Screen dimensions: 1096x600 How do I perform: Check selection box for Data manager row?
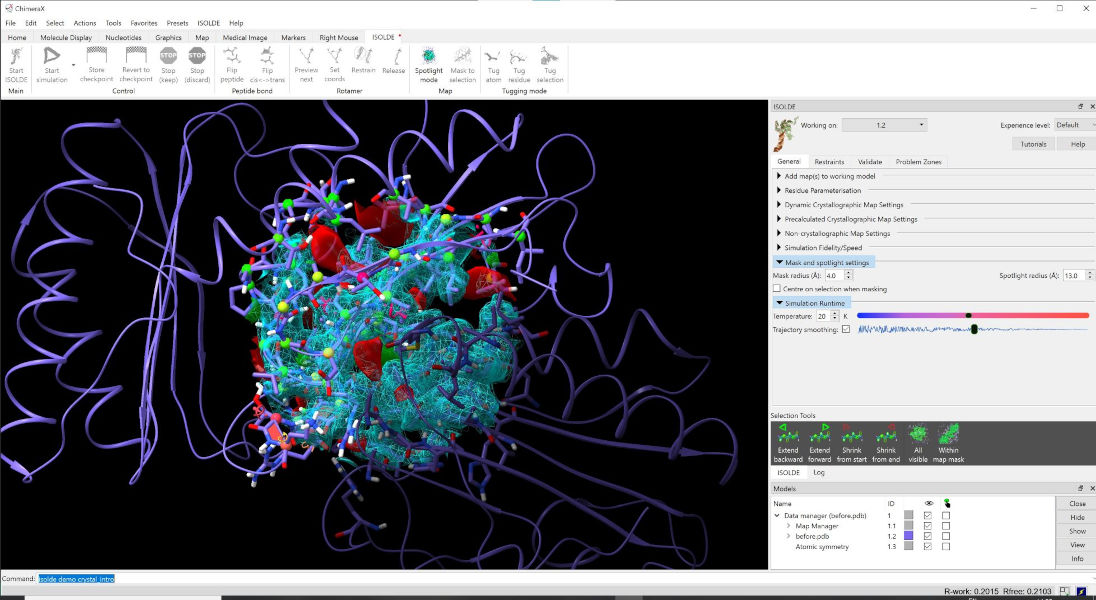(x=946, y=516)
